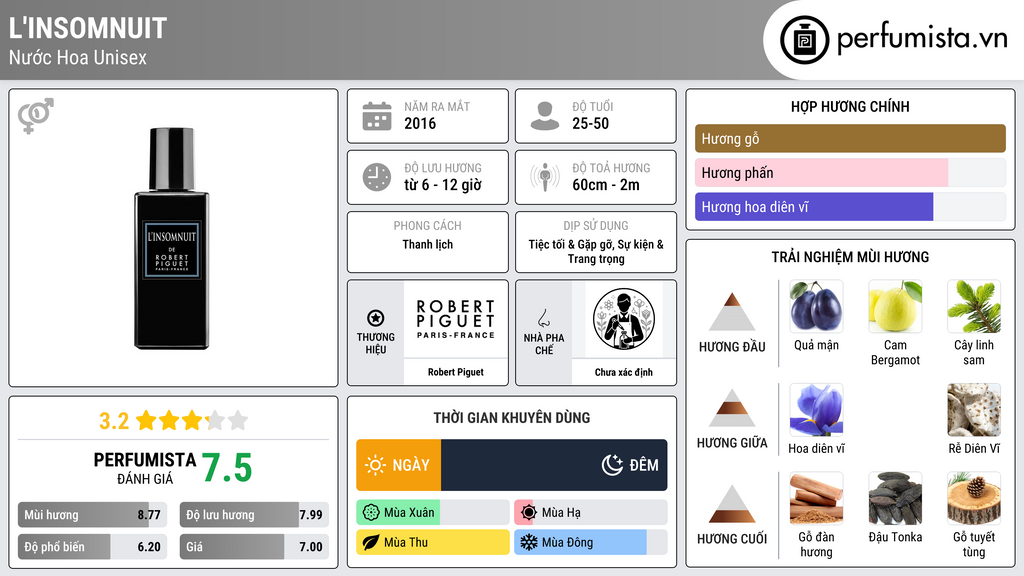1024x576 pixels.
Task: Click the Mùa Đông season bar
Action: (x=590, y=542)
